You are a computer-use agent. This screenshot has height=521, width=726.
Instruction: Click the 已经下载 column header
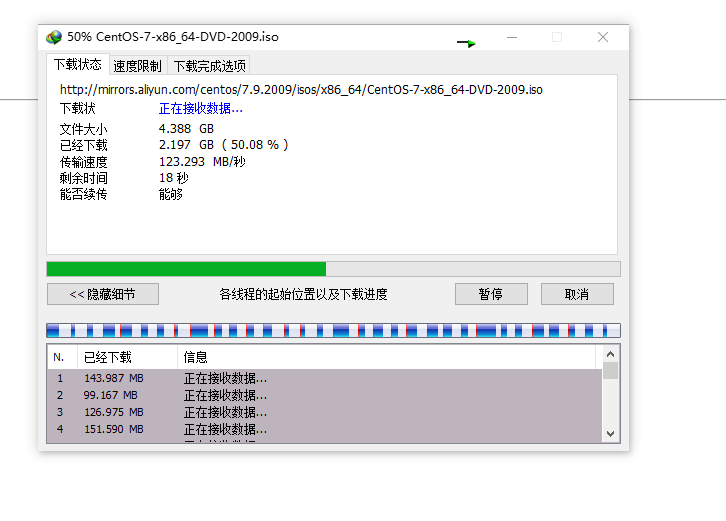[x=127, y=357]
